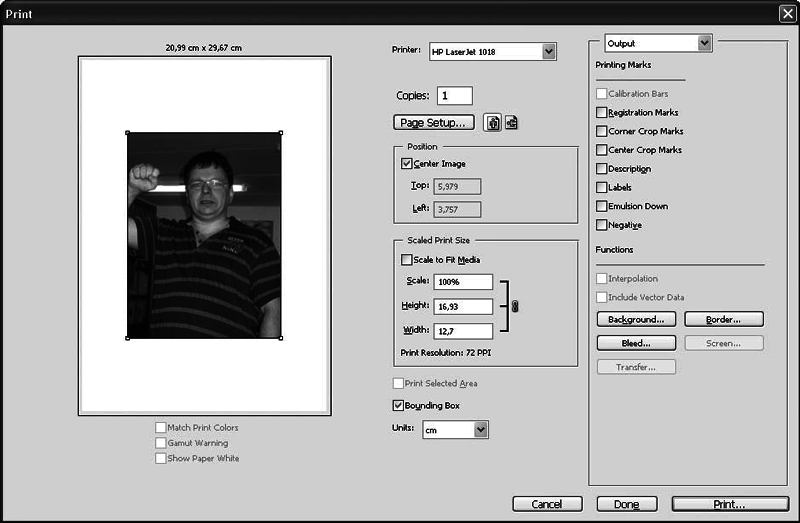Click the Height value field

pos(463,307)
